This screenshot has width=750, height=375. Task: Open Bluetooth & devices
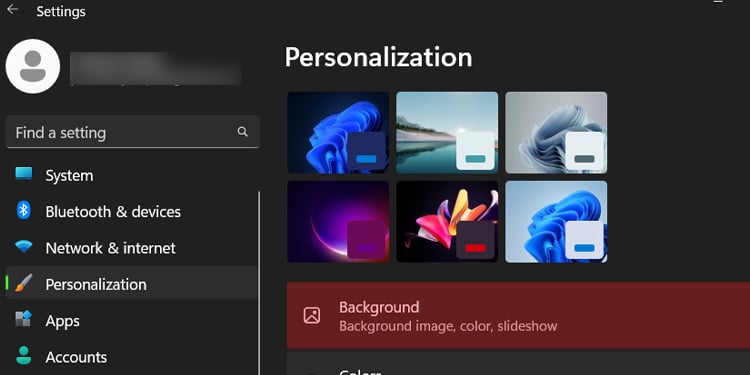click(132, 211)
